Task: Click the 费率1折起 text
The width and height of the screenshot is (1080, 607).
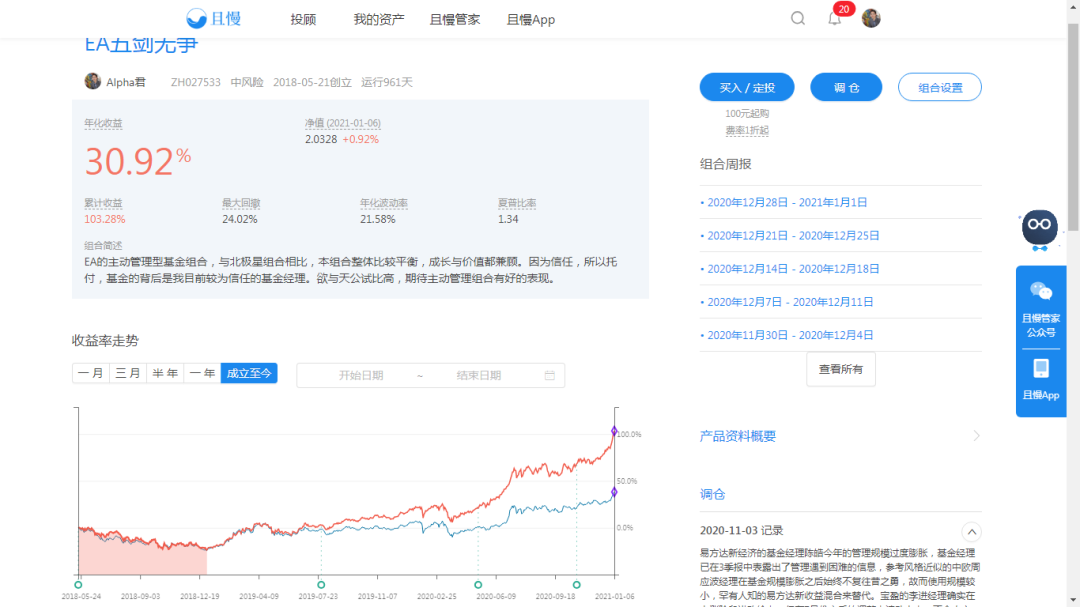Action: click(747, 130)
